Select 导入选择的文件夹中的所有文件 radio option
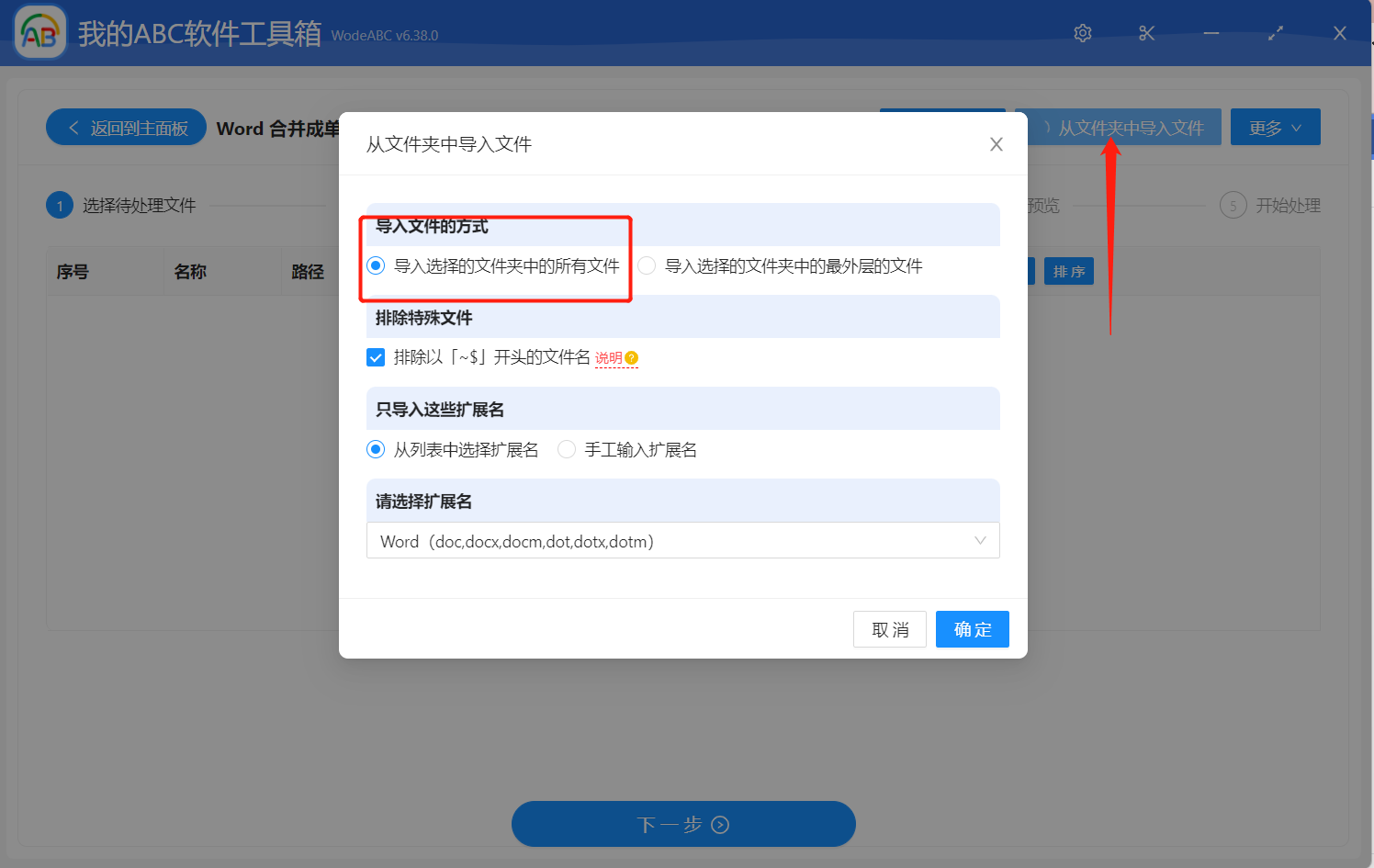Image resolution: width=1374 pixels, height=868 pixels. [376, 265]
